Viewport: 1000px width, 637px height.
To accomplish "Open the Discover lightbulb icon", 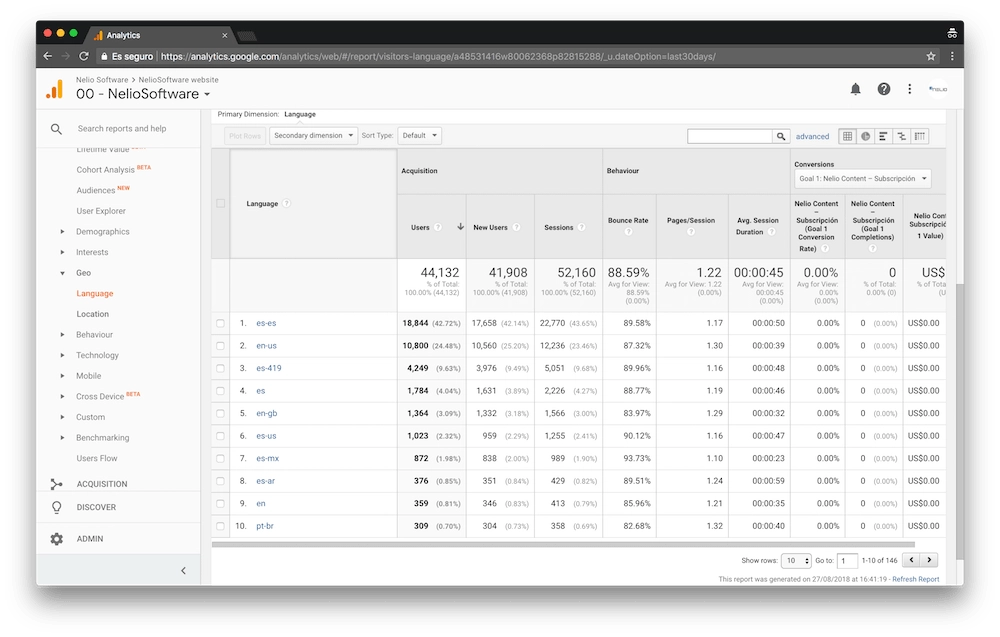I will coord(57,508).
